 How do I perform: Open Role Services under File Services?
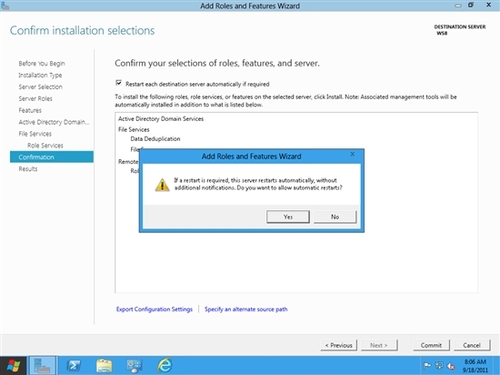(45, 145)
